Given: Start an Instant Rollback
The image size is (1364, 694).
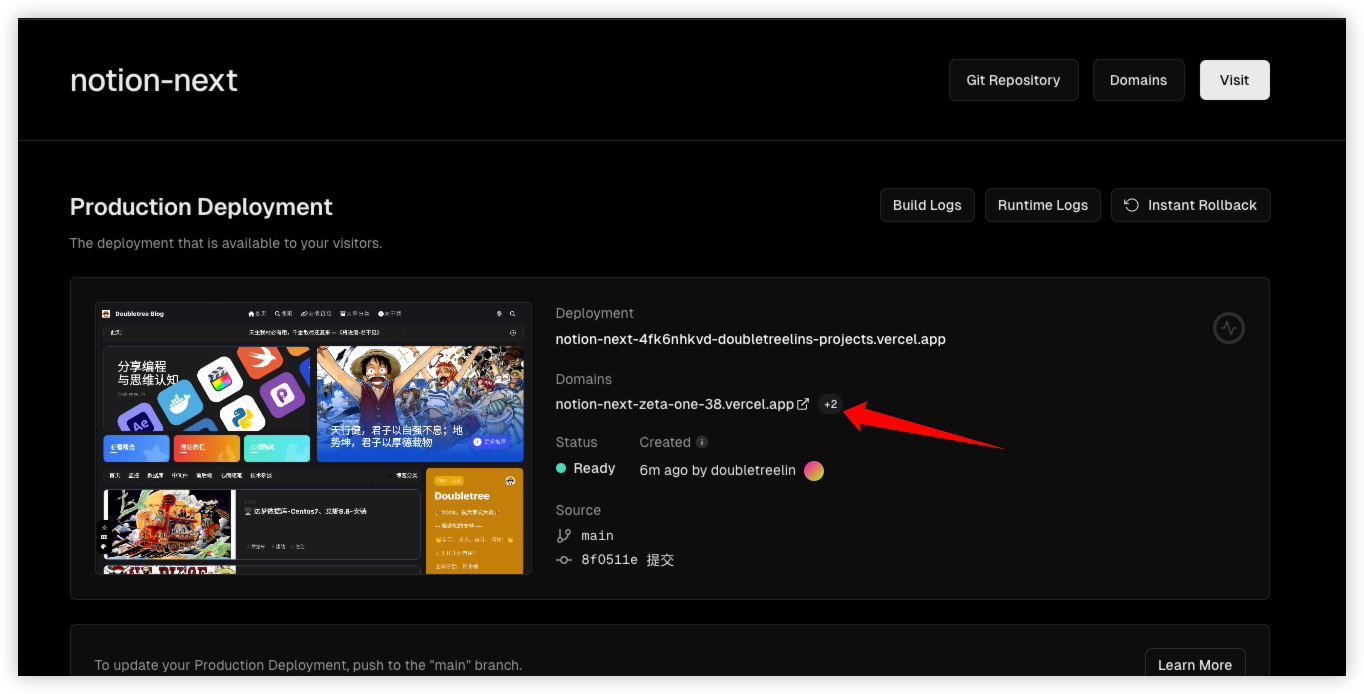Looking at the screenshot, I should coord(1191,205).
